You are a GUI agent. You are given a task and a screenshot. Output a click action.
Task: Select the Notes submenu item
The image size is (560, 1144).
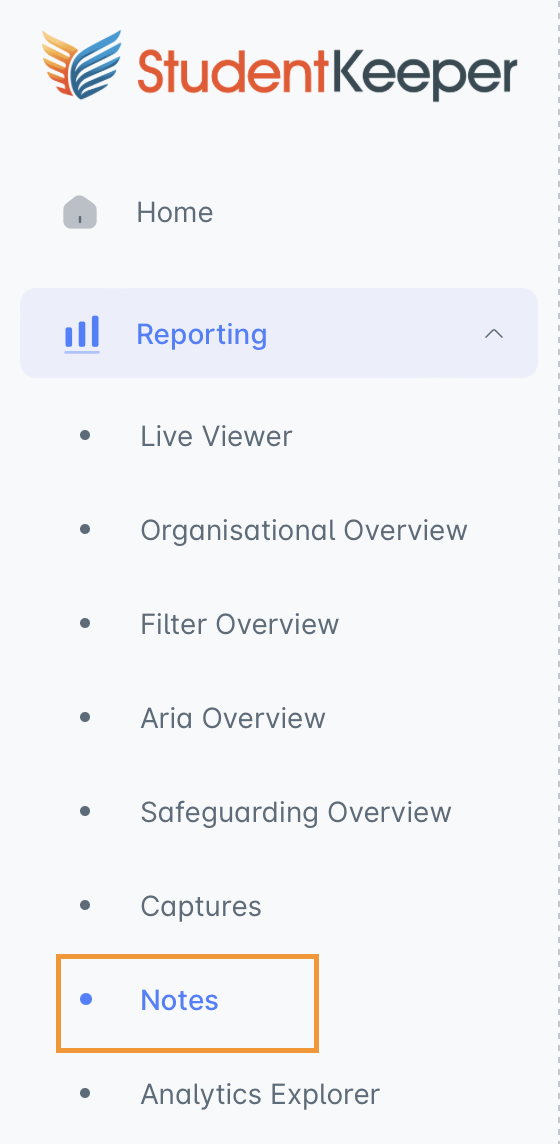click(x=179, y=1000)
